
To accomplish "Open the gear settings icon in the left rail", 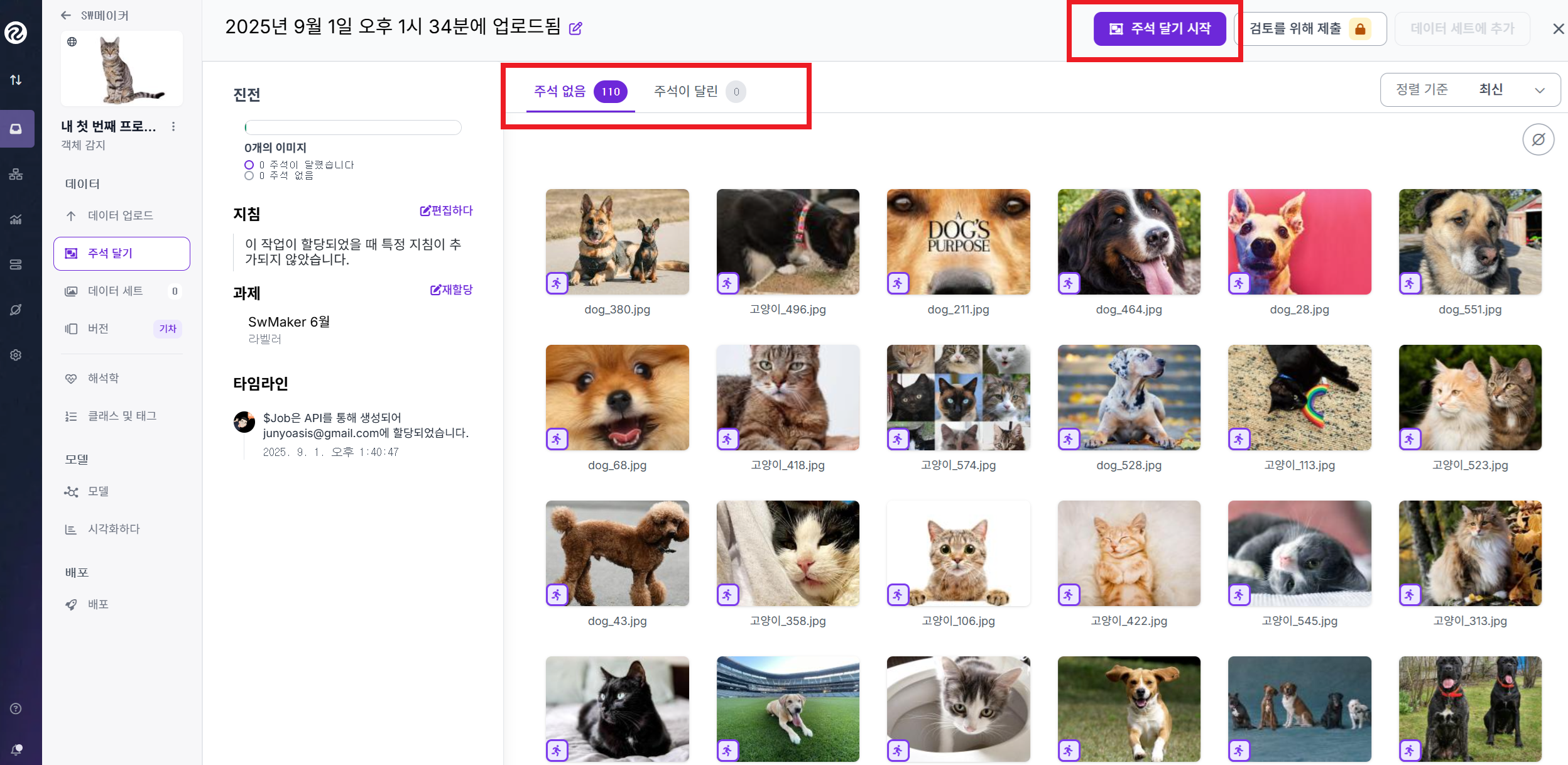I will coord(16,355).
